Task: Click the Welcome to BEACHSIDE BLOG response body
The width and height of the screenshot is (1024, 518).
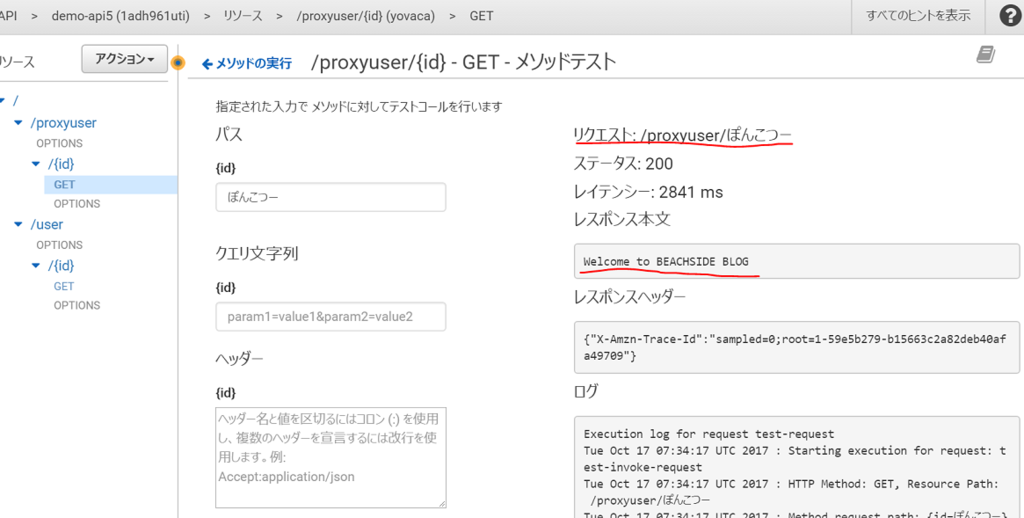Action: tap(666, 261)
